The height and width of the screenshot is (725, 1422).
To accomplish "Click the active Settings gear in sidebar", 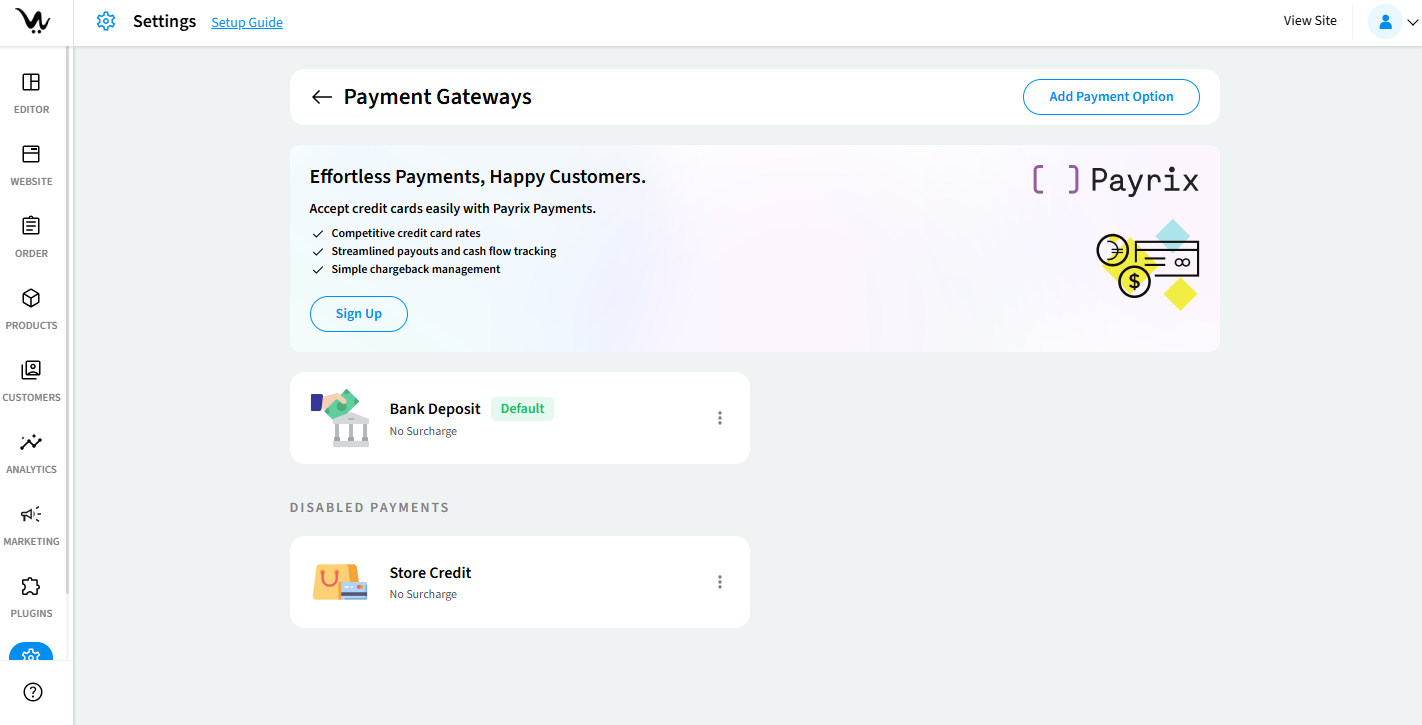I will [31, 653].
